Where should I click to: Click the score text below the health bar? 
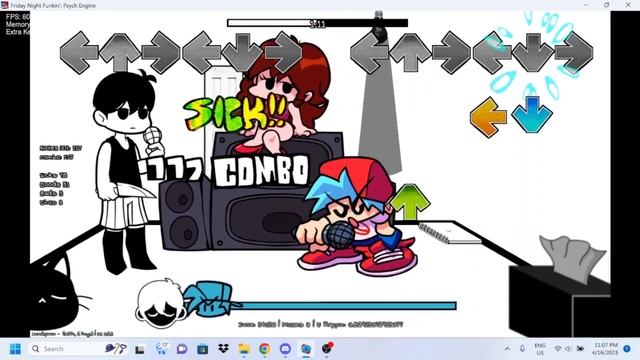point(320,324)
